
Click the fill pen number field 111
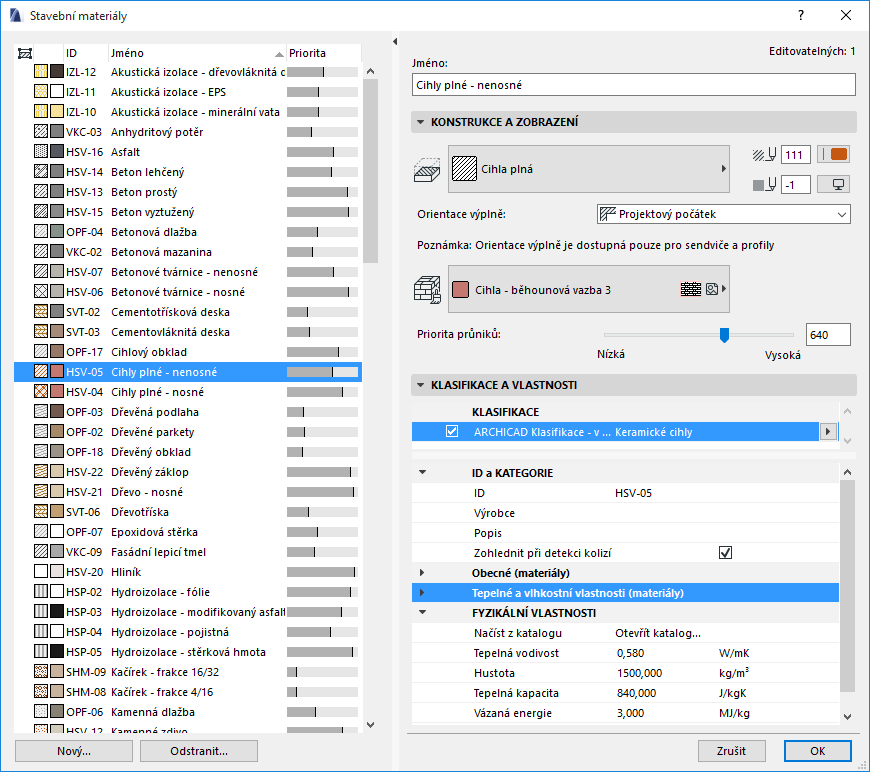click(795, 155)
